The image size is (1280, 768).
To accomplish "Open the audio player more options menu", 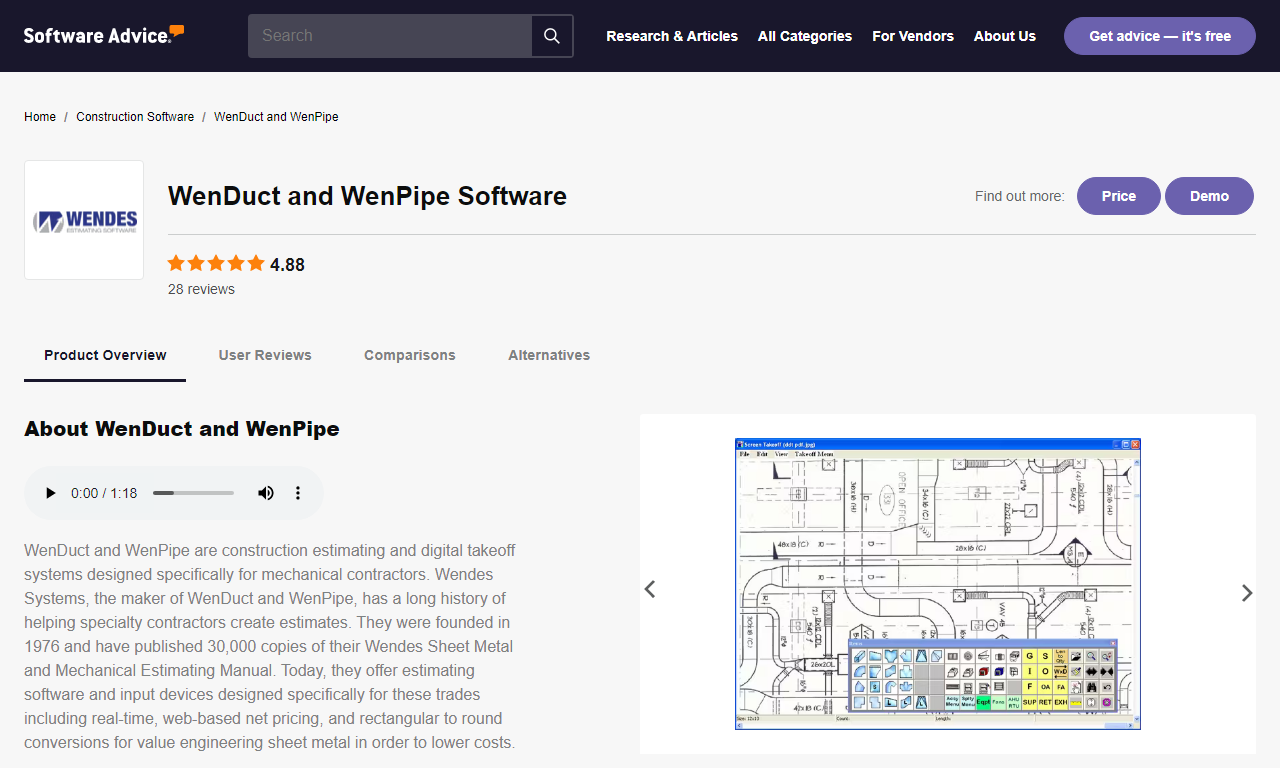I will click(297, 493).
